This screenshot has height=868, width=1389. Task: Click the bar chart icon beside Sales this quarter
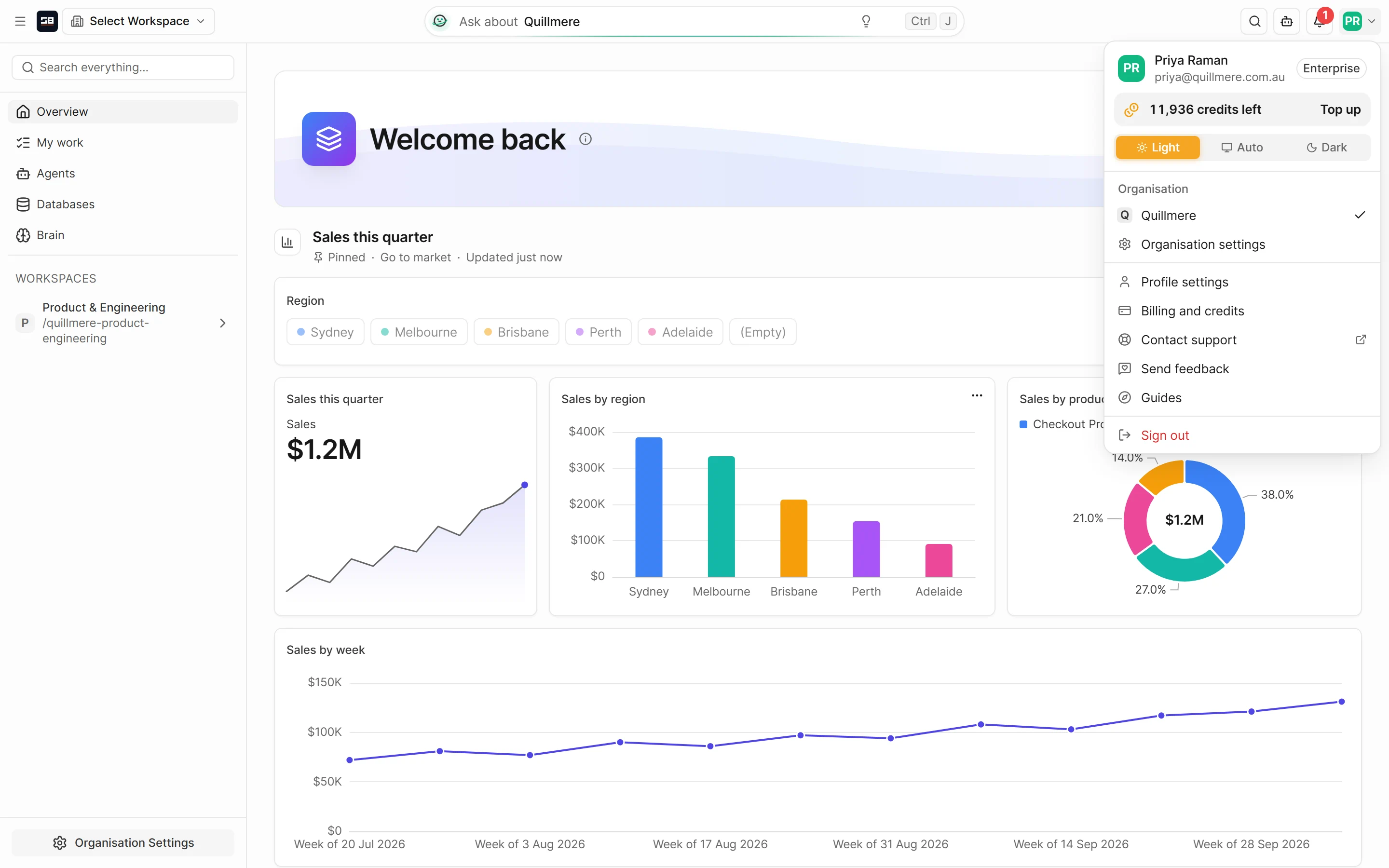coord(287,242)
